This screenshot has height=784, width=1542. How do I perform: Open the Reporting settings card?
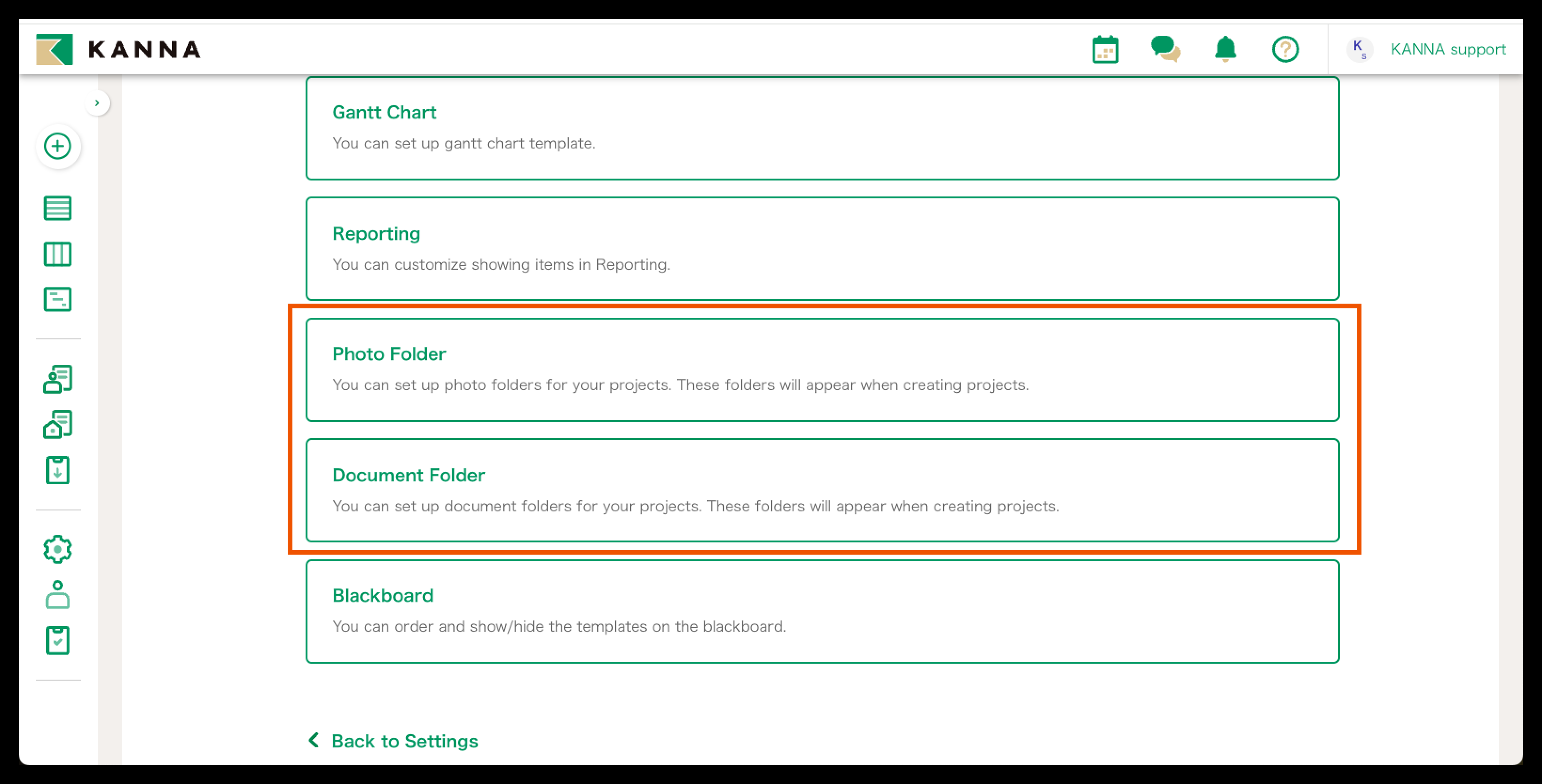click(x=822, y=248)
